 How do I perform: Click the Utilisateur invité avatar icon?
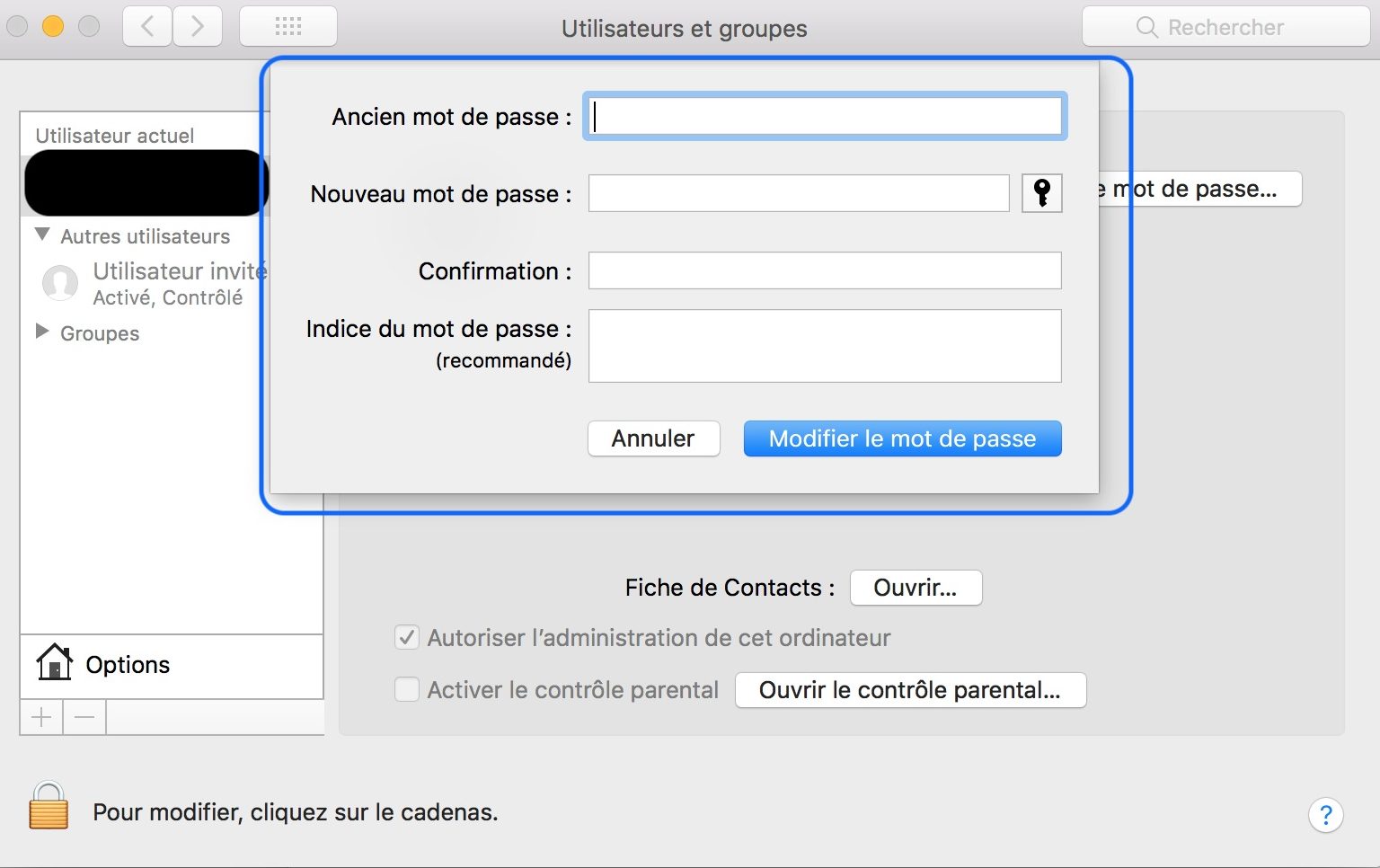[59, 282]
